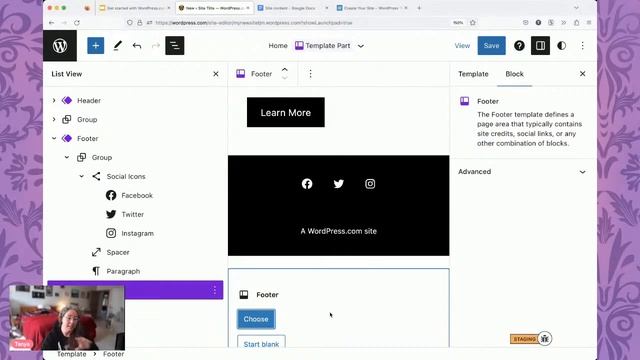
Task: Click Template in the bottom breadcrumb
Action: click(x=71, y=354)
